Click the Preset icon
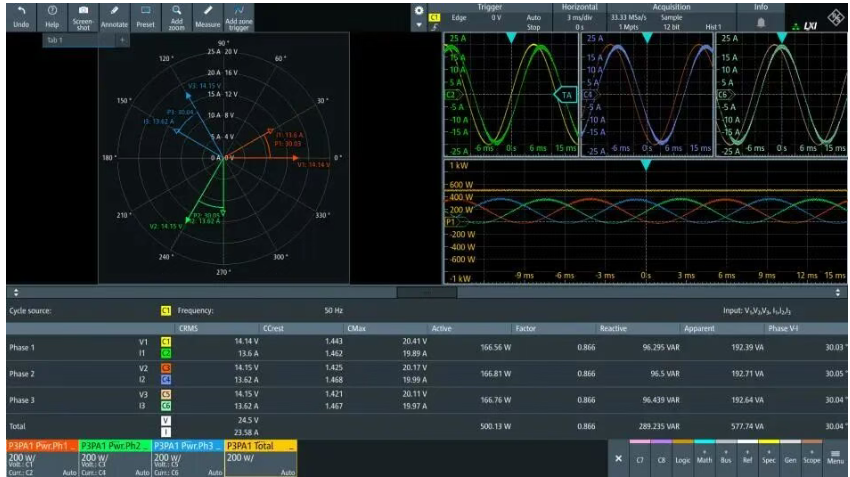 (145, 10)
